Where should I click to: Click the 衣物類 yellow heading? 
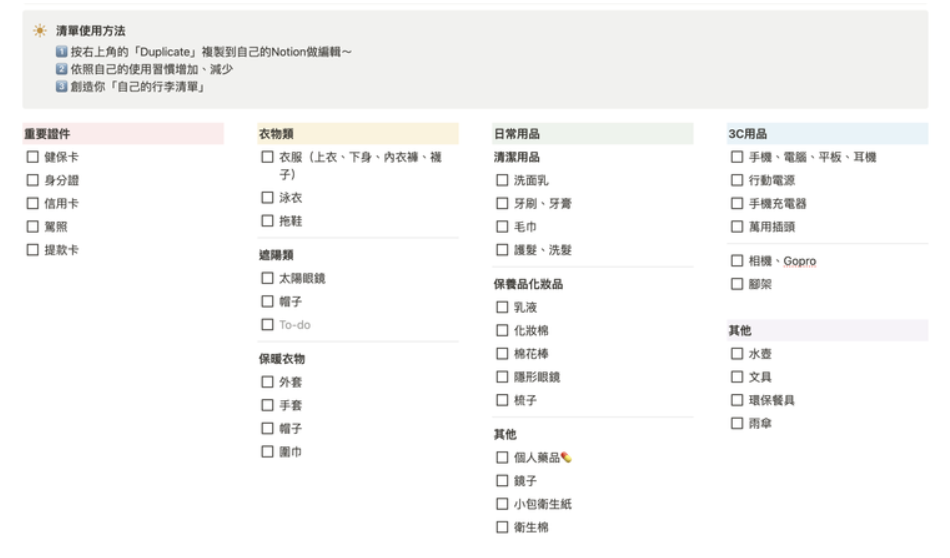click(358, 133)
